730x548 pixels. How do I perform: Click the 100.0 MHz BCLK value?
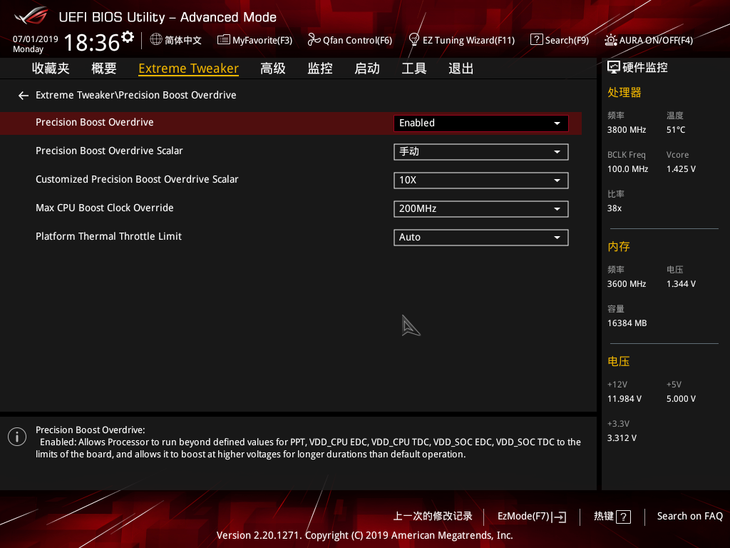[x=628, y=169]
